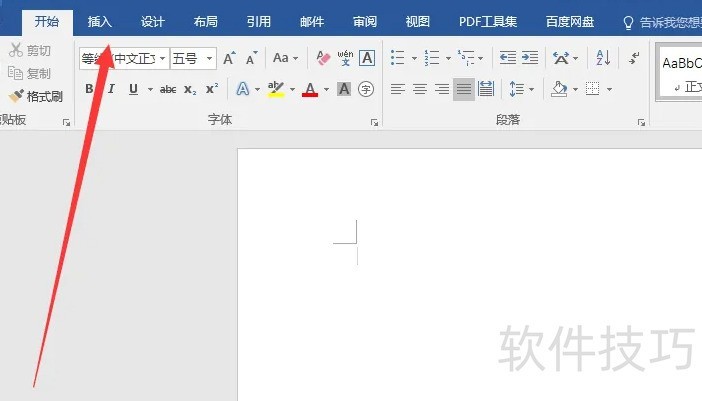Screen dimensions: 702x401
Task: Open the clipboard pane dialog launcher
Action: 66,122
